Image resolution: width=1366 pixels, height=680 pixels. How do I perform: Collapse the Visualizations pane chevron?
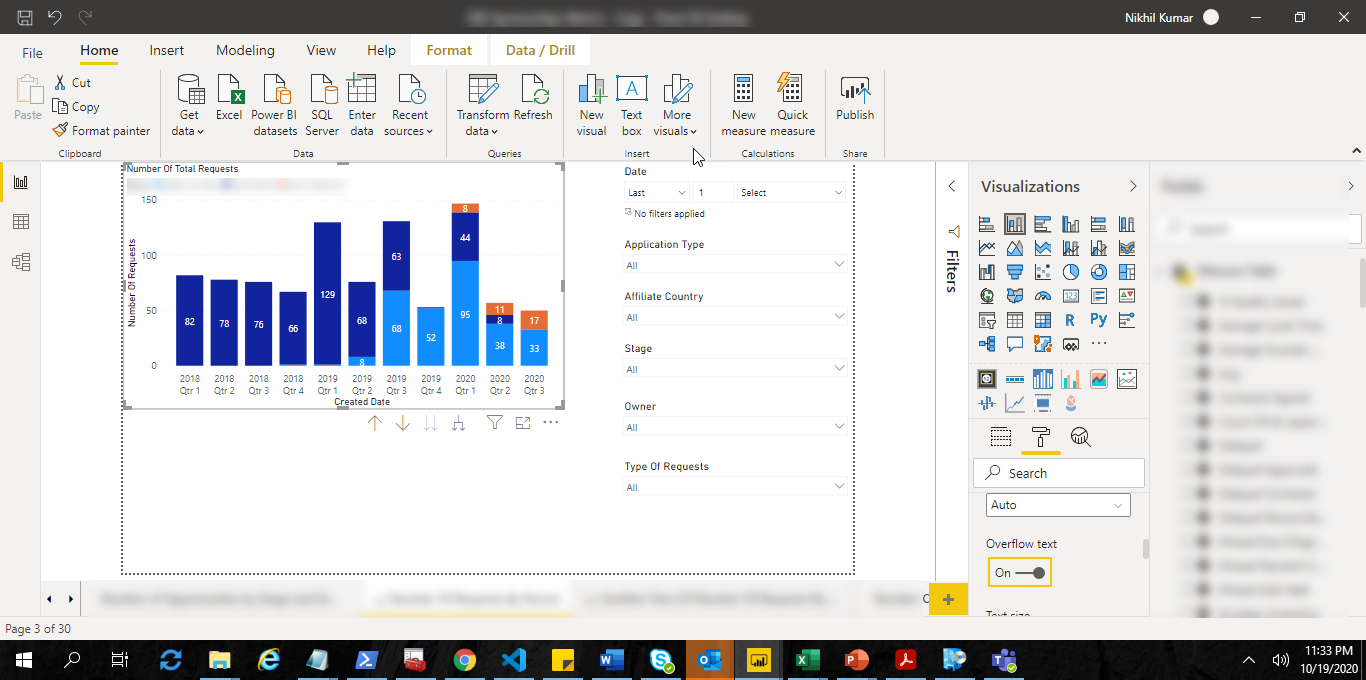tap(1133, 186)
